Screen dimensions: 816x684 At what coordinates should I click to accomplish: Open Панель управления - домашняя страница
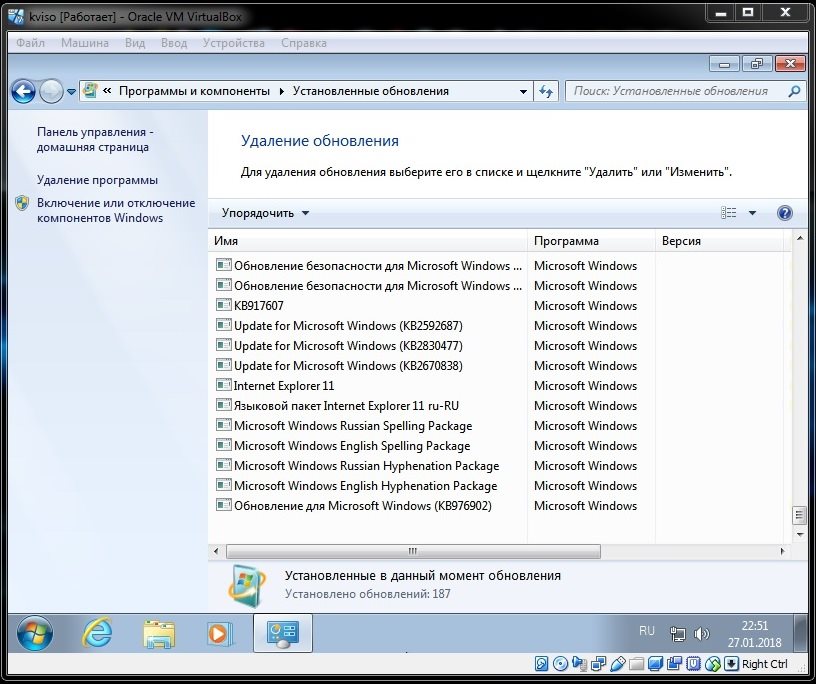coord(95,140)
